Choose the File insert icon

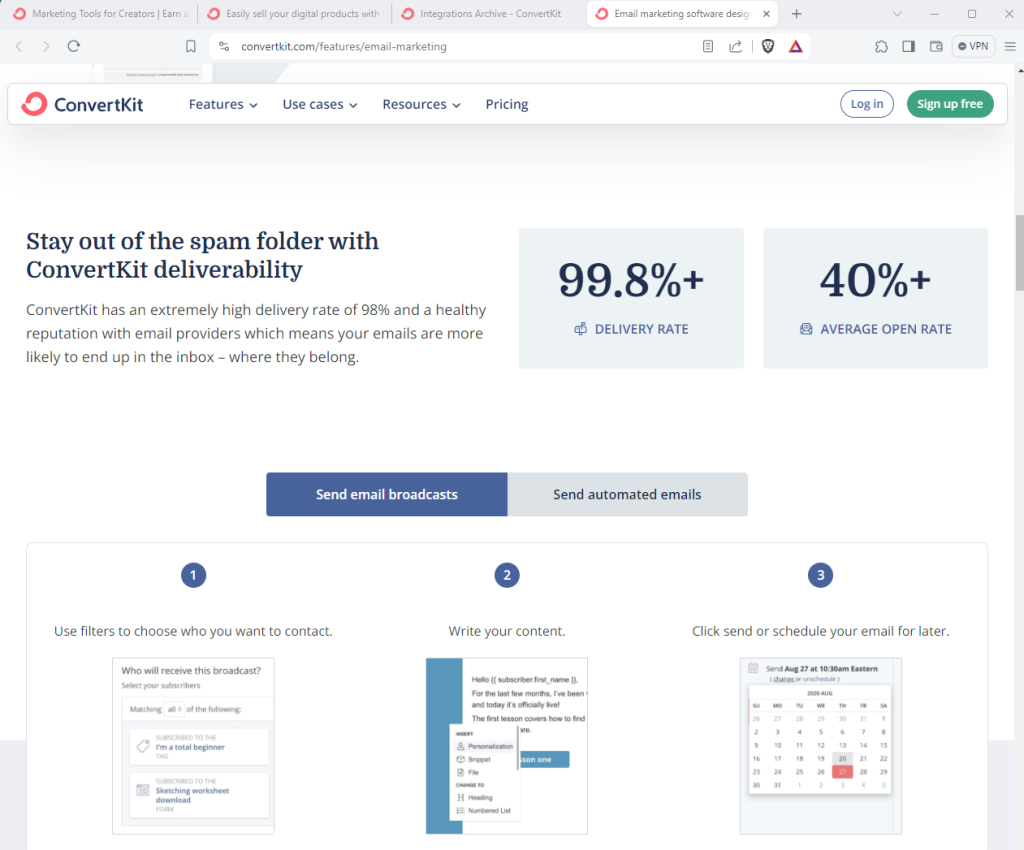460,772
